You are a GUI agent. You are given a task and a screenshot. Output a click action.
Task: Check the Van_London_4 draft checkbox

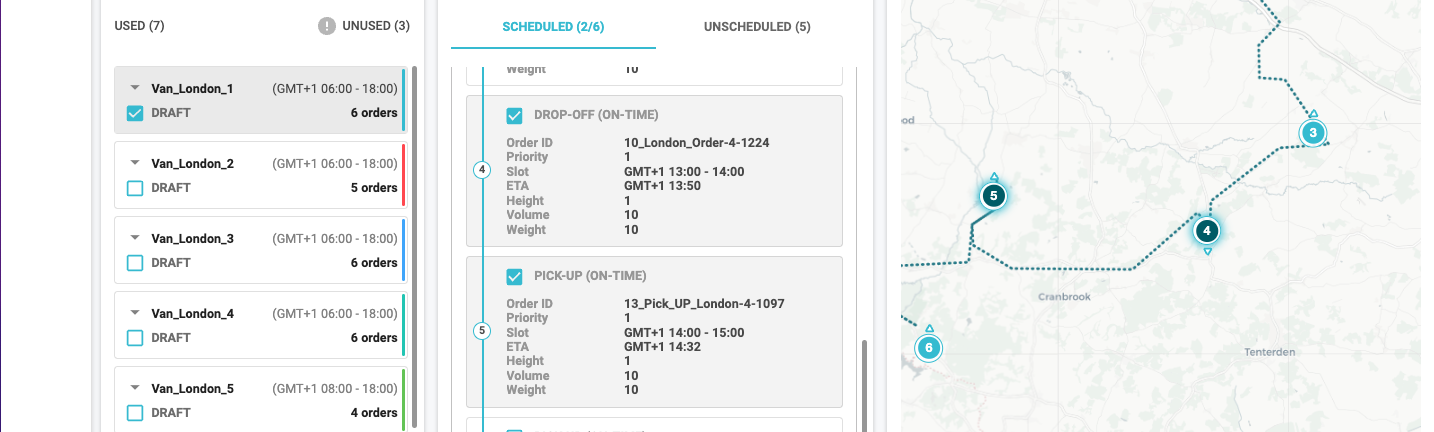(x=135, y=338)
